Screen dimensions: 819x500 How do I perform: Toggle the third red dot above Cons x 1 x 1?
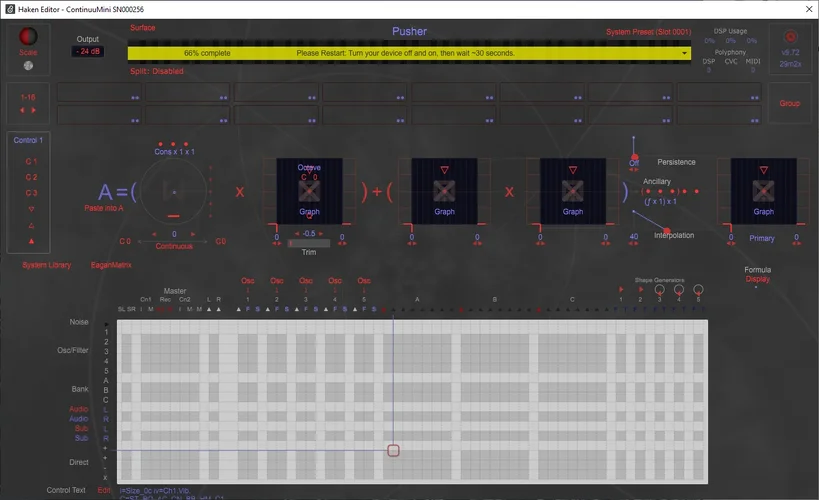tap(186, 144)
